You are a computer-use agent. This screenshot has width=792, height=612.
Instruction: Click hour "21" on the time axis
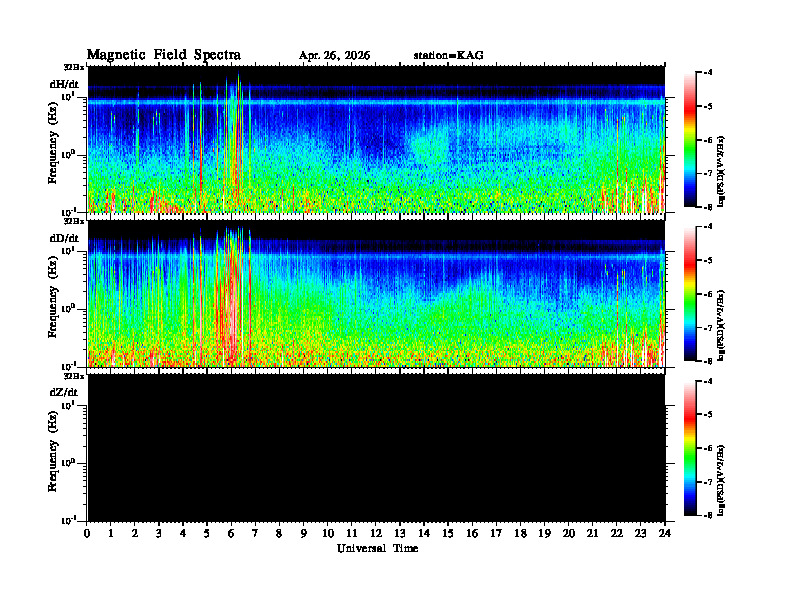click(592, 533)
